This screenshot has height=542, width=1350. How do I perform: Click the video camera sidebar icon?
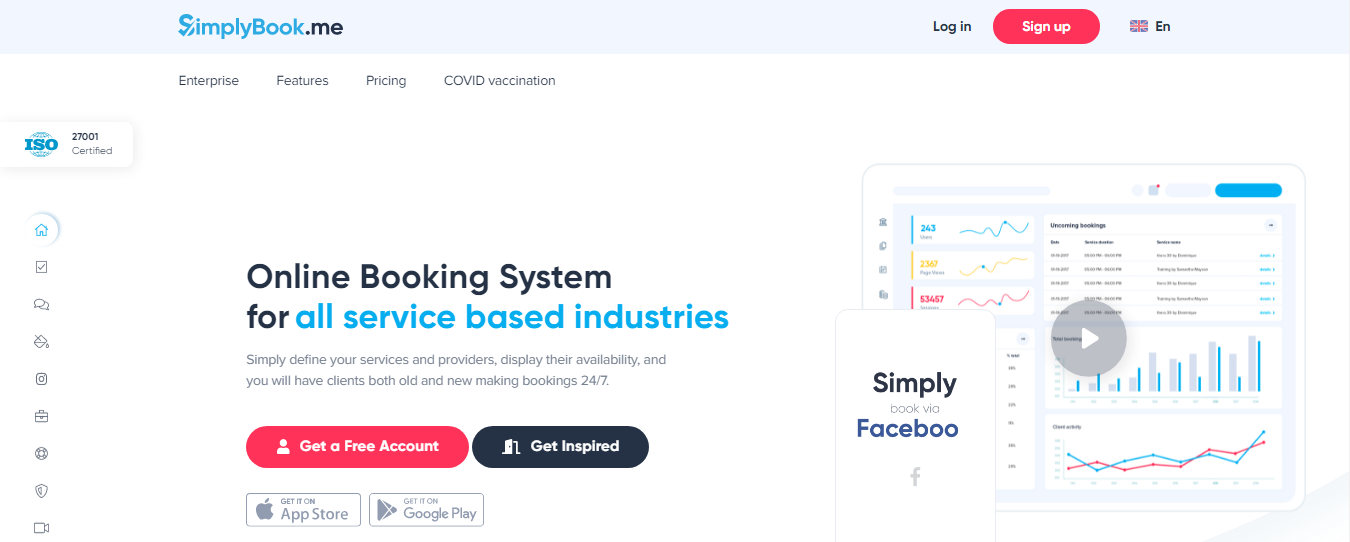[41, 528]
